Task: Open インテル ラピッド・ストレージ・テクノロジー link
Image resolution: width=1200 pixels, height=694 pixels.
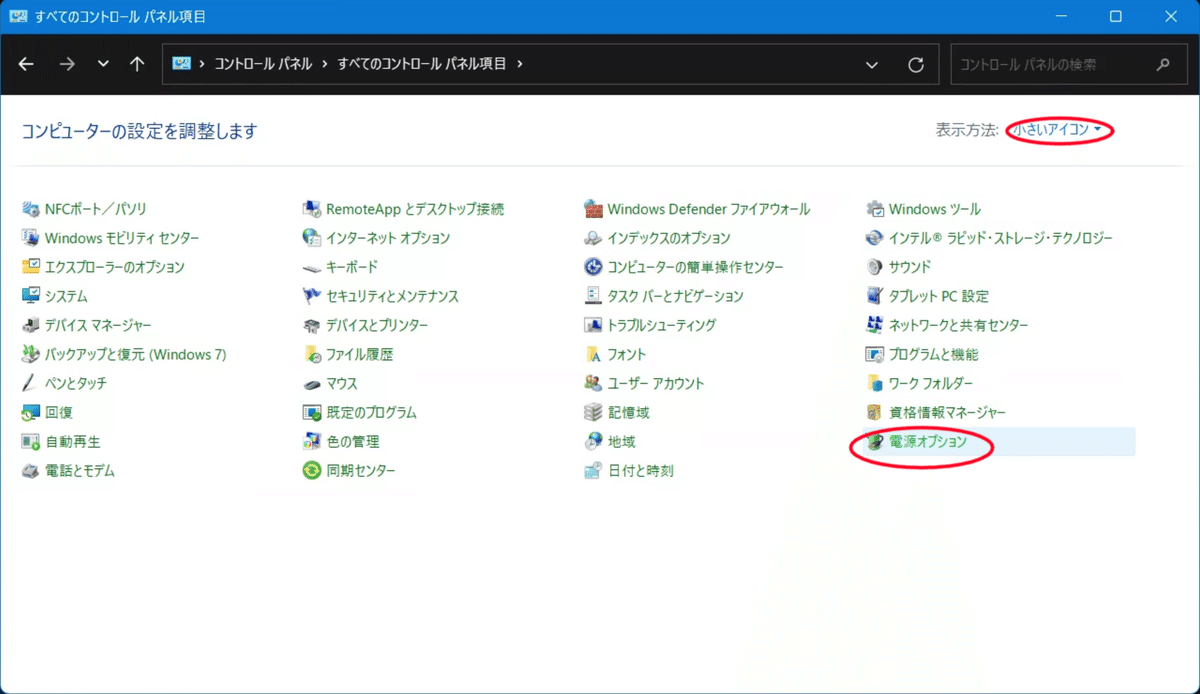Action: (x=1001, y=238)
